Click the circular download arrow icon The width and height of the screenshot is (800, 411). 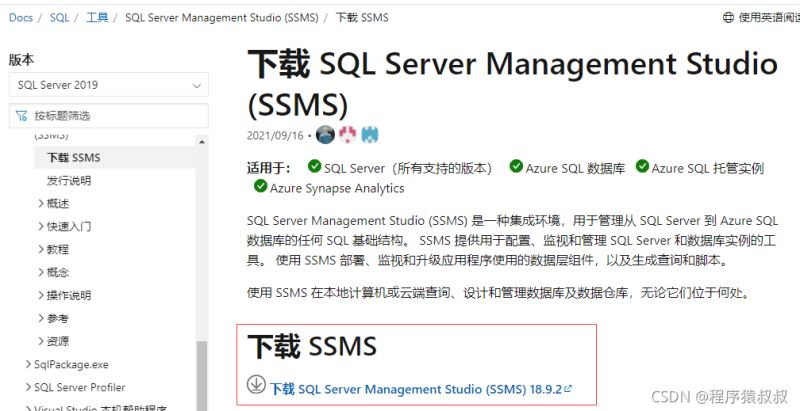[x=256, y=385]
